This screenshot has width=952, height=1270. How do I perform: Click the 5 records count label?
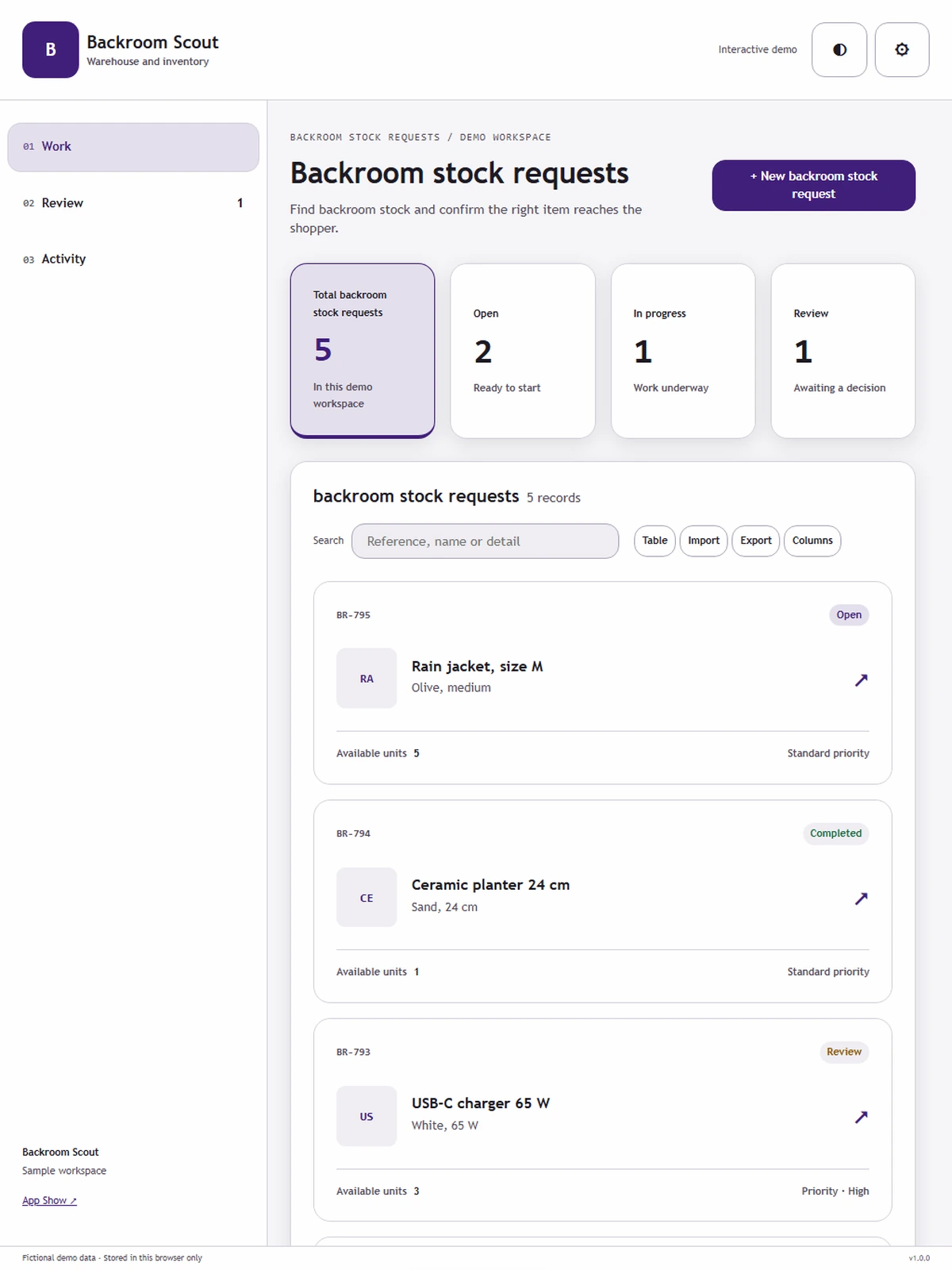pos(554,498)
